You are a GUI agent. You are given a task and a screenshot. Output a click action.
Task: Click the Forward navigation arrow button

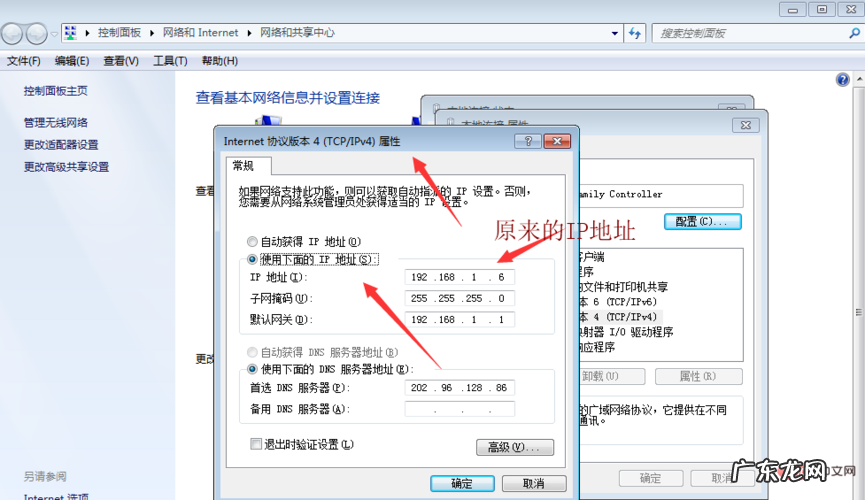tap(36, 34)
